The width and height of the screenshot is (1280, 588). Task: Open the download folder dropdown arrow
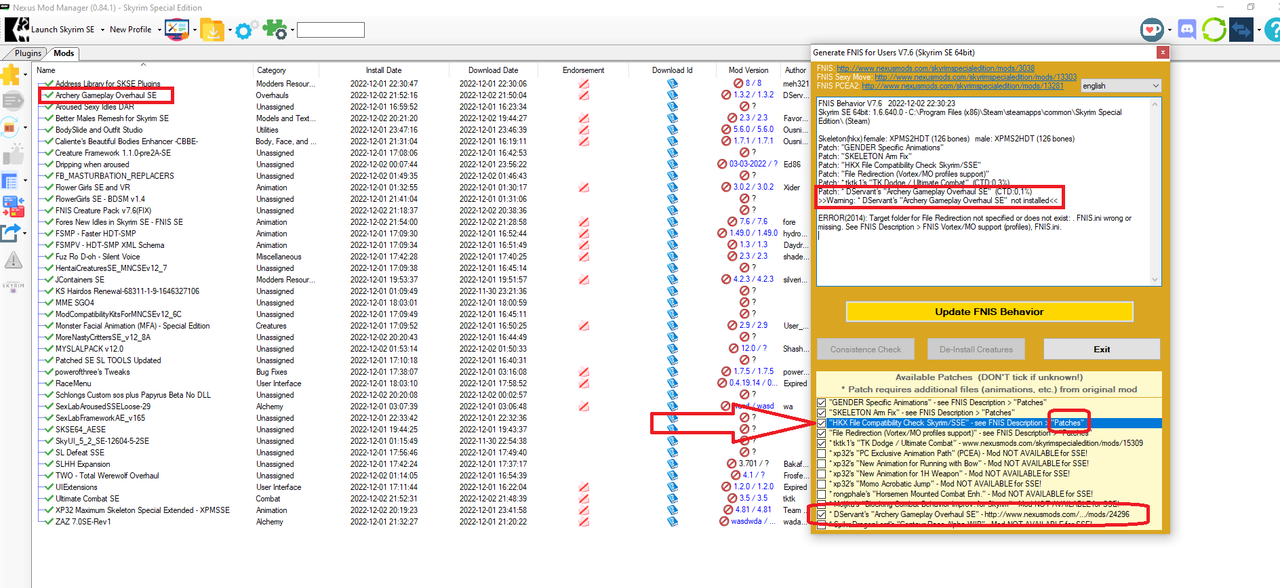pos(230,30)
